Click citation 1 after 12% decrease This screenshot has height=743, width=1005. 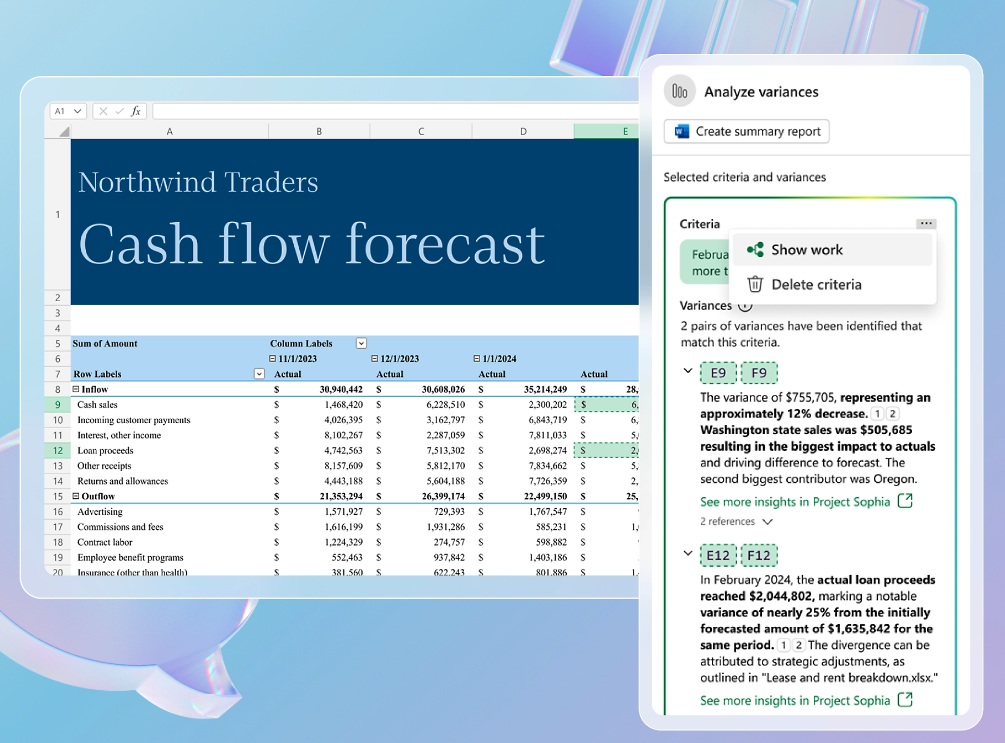[x=877, y=414]
